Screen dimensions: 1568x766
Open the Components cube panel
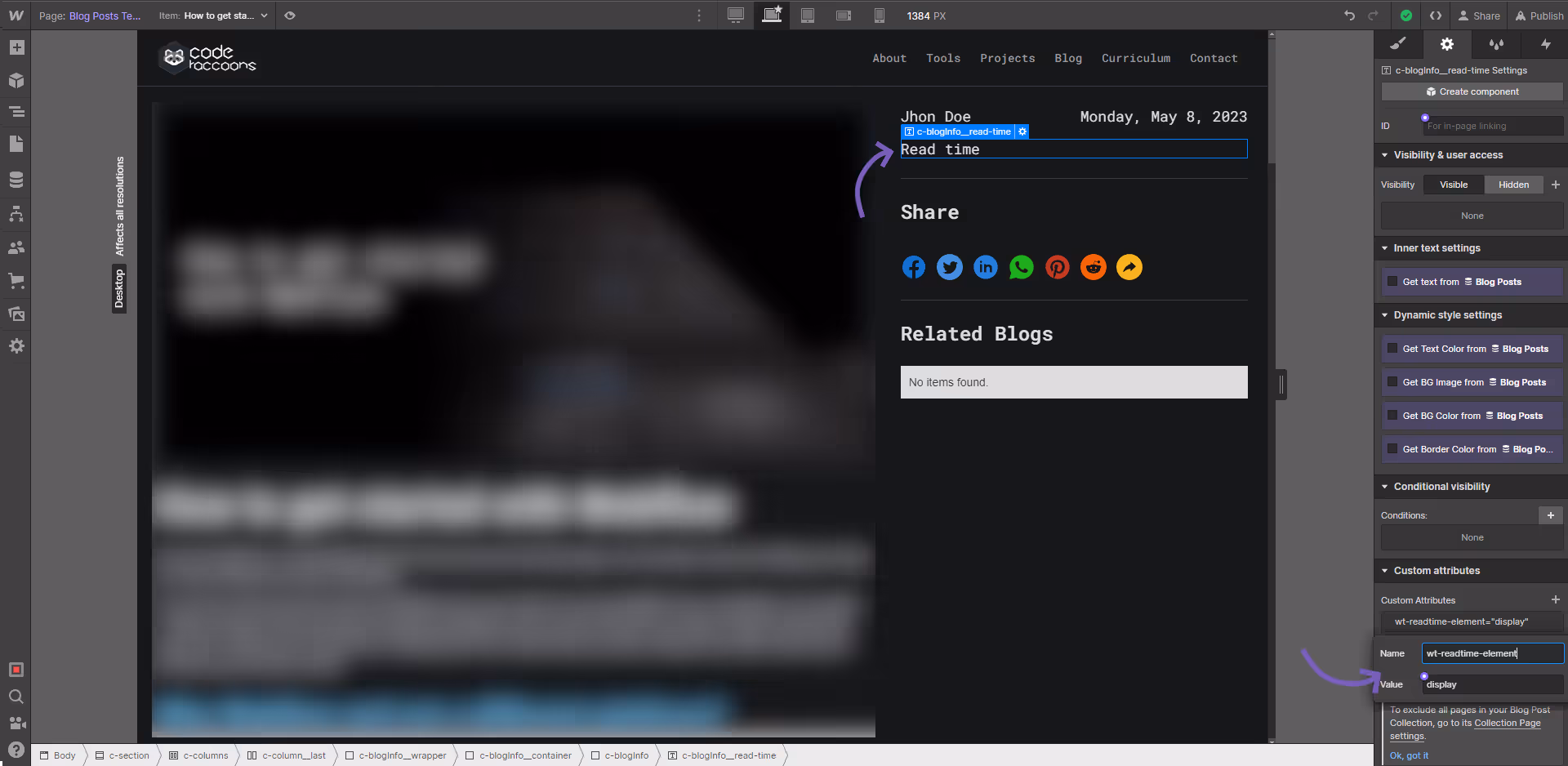(16, 80)
